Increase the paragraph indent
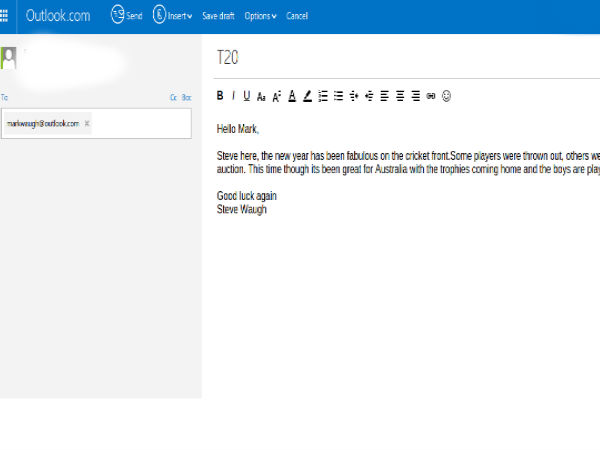 tap(354, 96)
